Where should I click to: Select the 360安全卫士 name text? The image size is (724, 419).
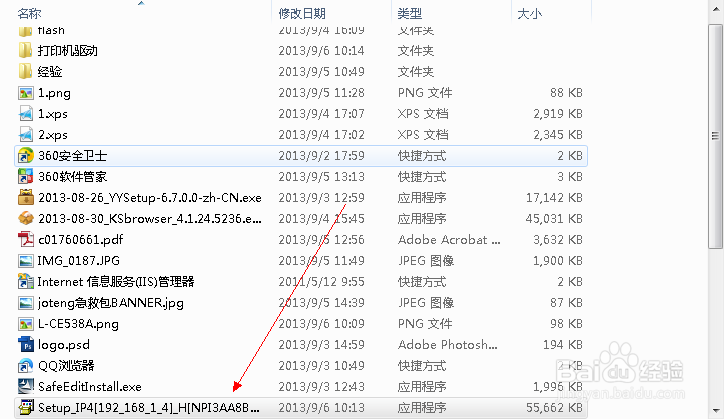[72, 156]
